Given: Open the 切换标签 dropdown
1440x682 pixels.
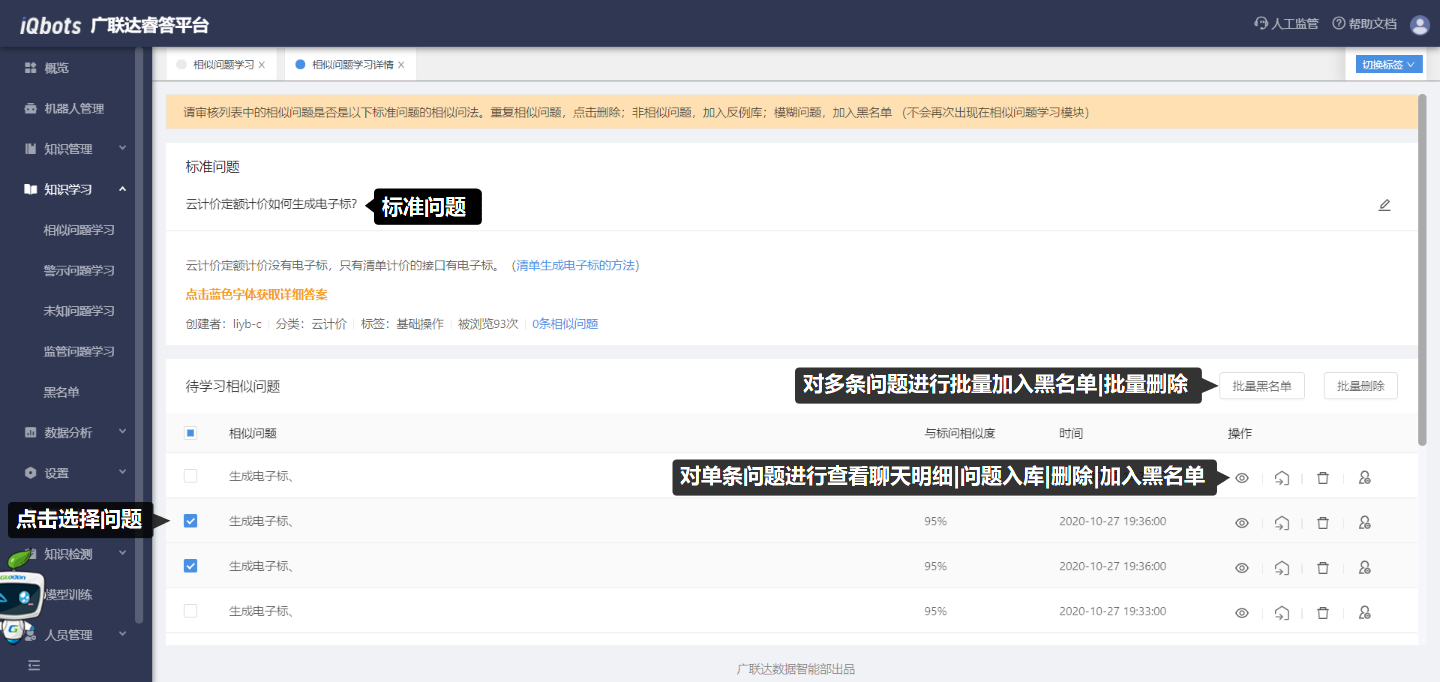Looking at the screenshot, I should coord(1389,65).
